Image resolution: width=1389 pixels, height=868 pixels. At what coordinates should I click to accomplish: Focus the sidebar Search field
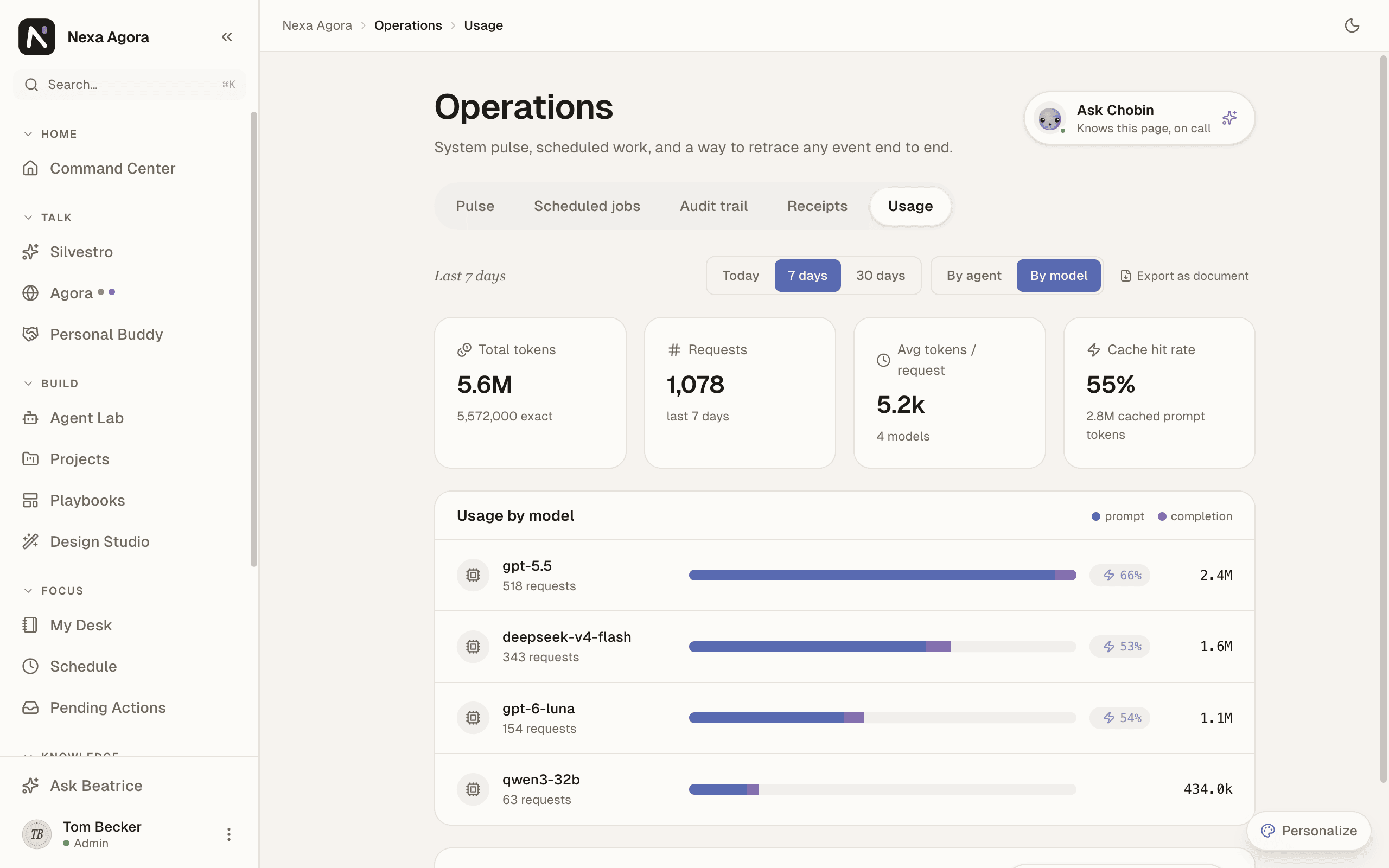(x=129, y=85)
